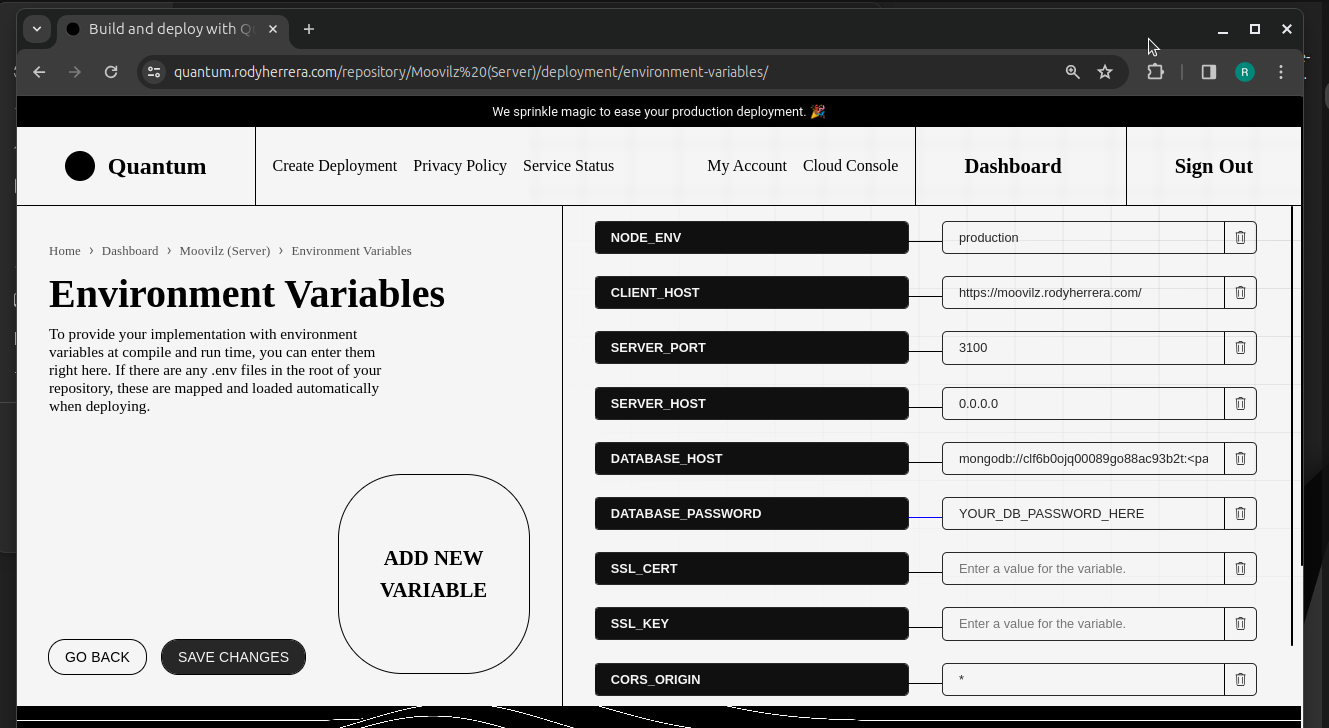This screenshot has width=1329, height=728.
Task: Click the Environment Variables breadcrumb text
Action: [x=351, y=251]
